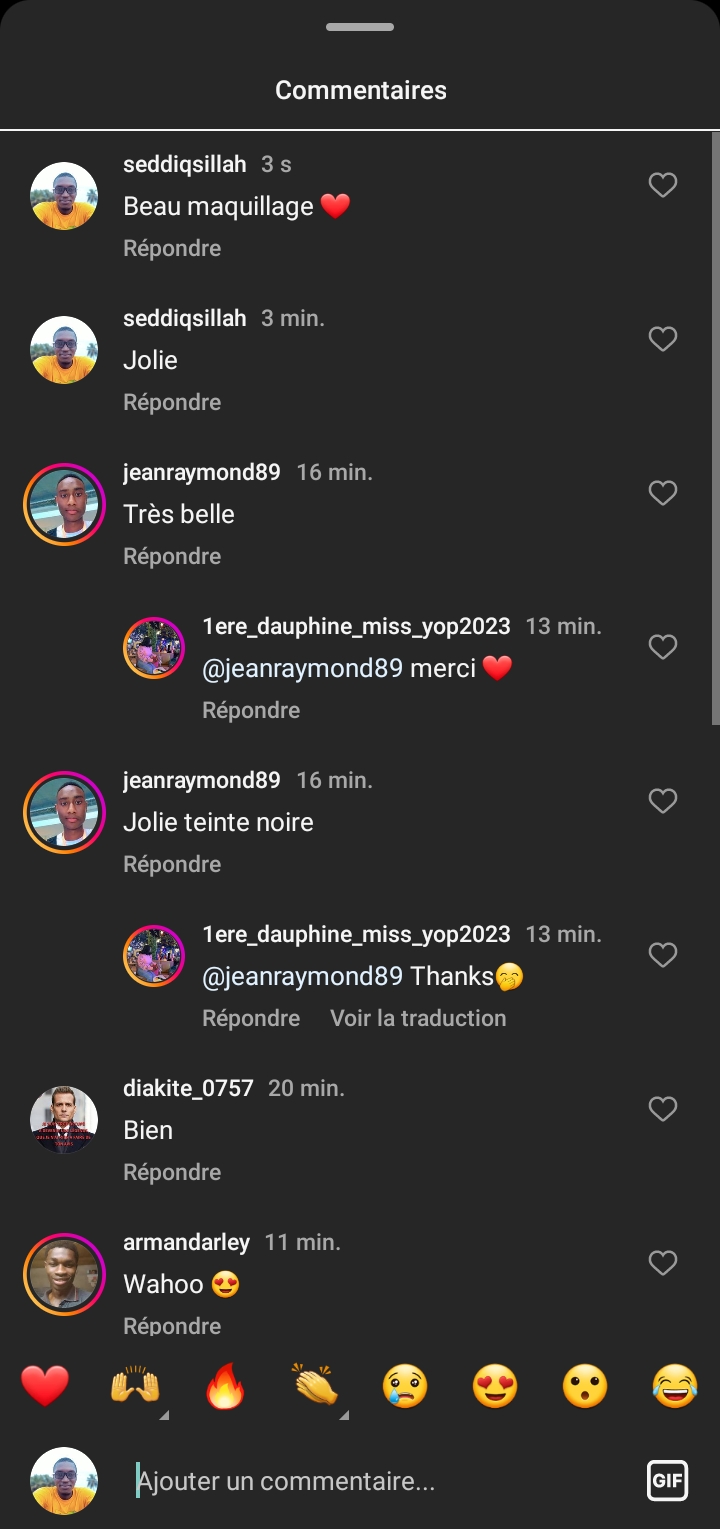720x1529 pixels.
Task: Insert the surprised face emoji
Action: coord(585,1387)
